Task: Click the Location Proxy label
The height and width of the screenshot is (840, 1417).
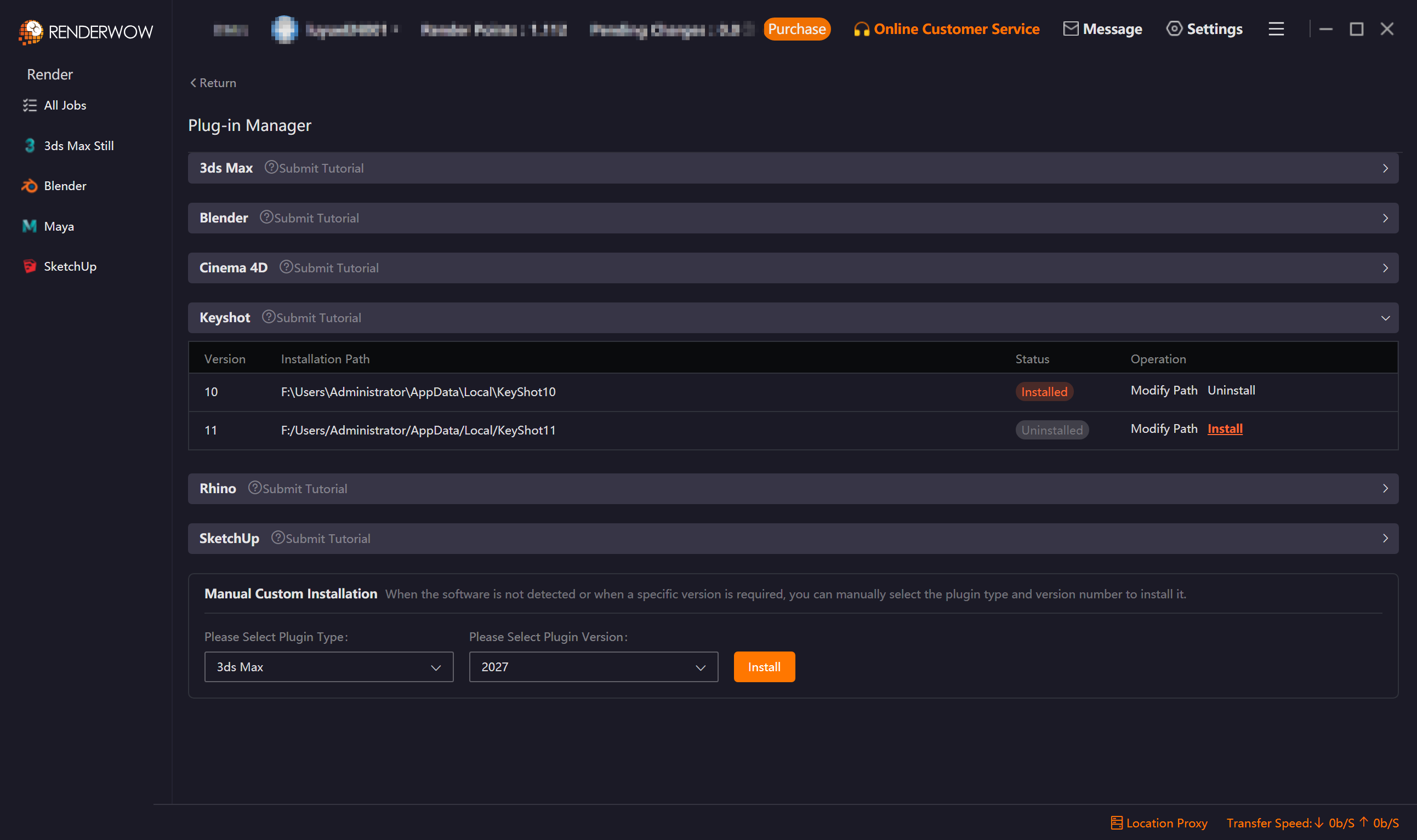Action: pos(1166,822)
